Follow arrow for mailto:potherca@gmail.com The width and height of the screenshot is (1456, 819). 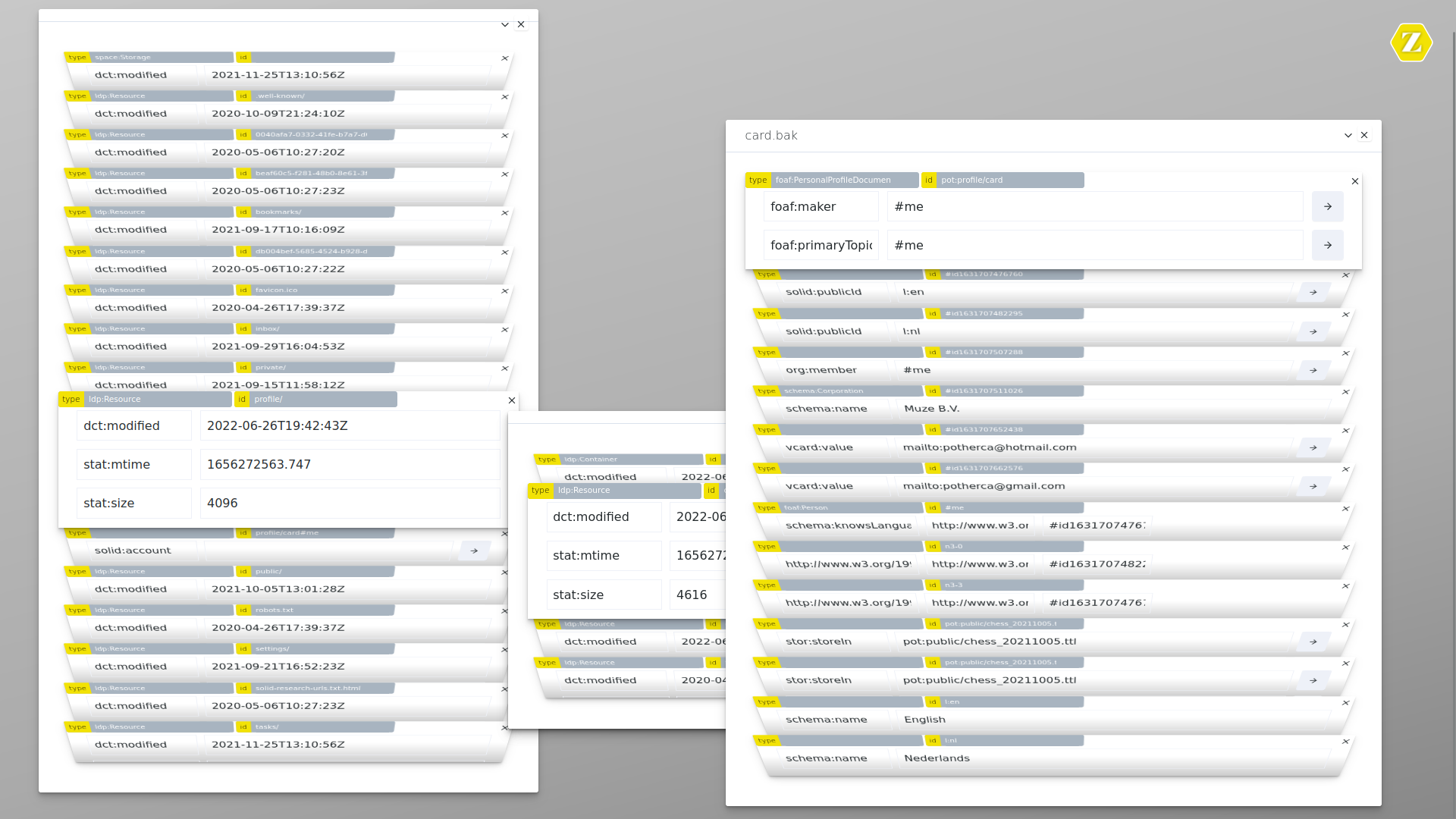point(1313,486)
